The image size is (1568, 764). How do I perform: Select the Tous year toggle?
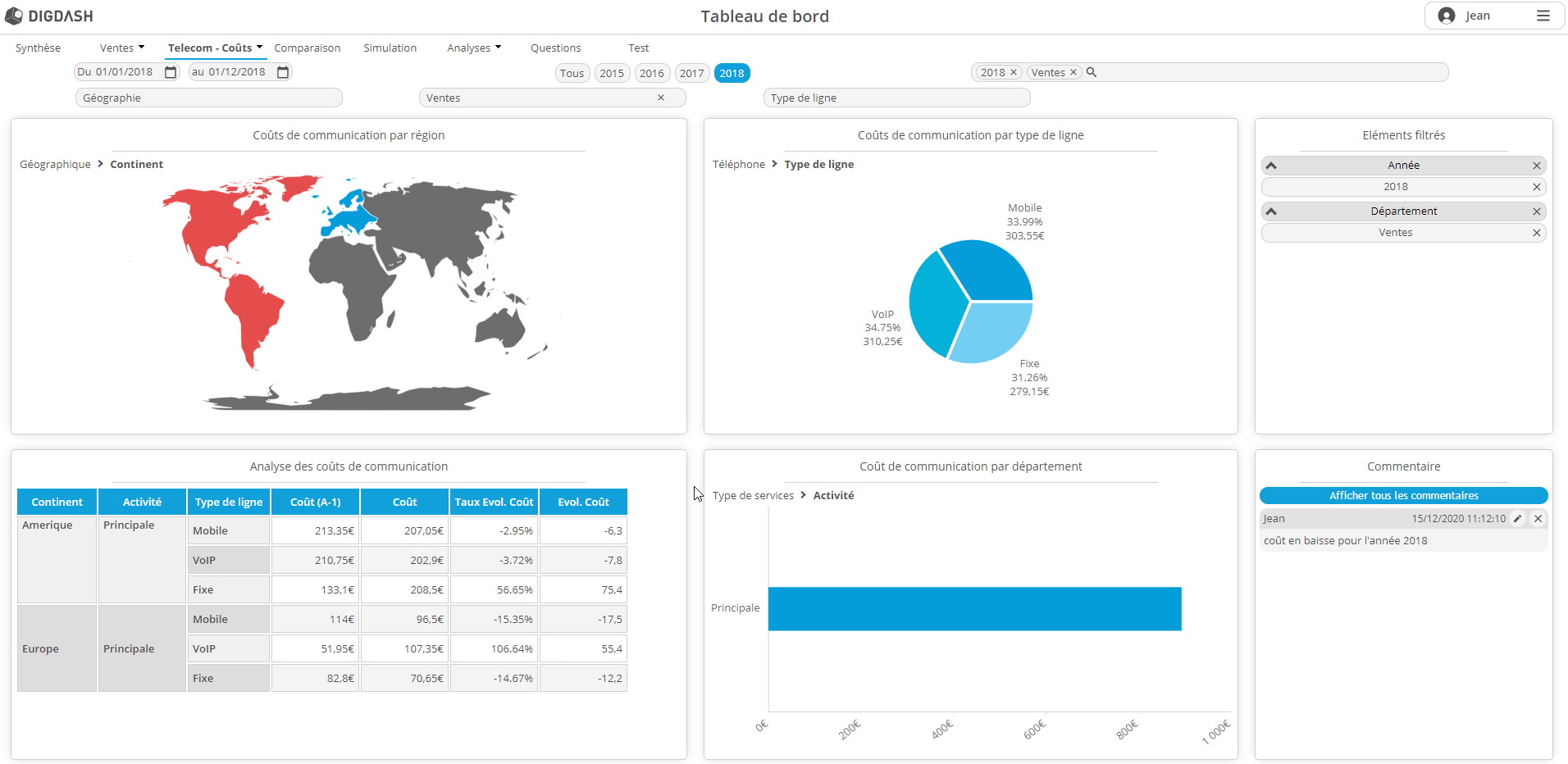(572, 73)
